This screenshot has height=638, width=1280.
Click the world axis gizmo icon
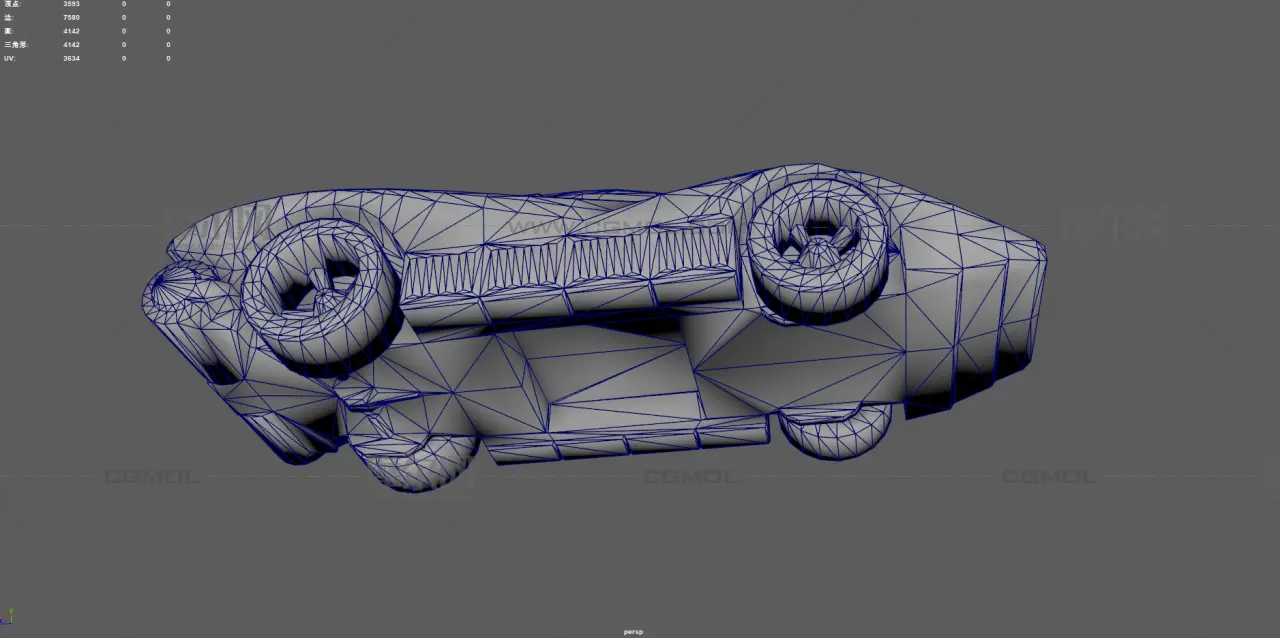pyautogui.click(x=8, y=617)
